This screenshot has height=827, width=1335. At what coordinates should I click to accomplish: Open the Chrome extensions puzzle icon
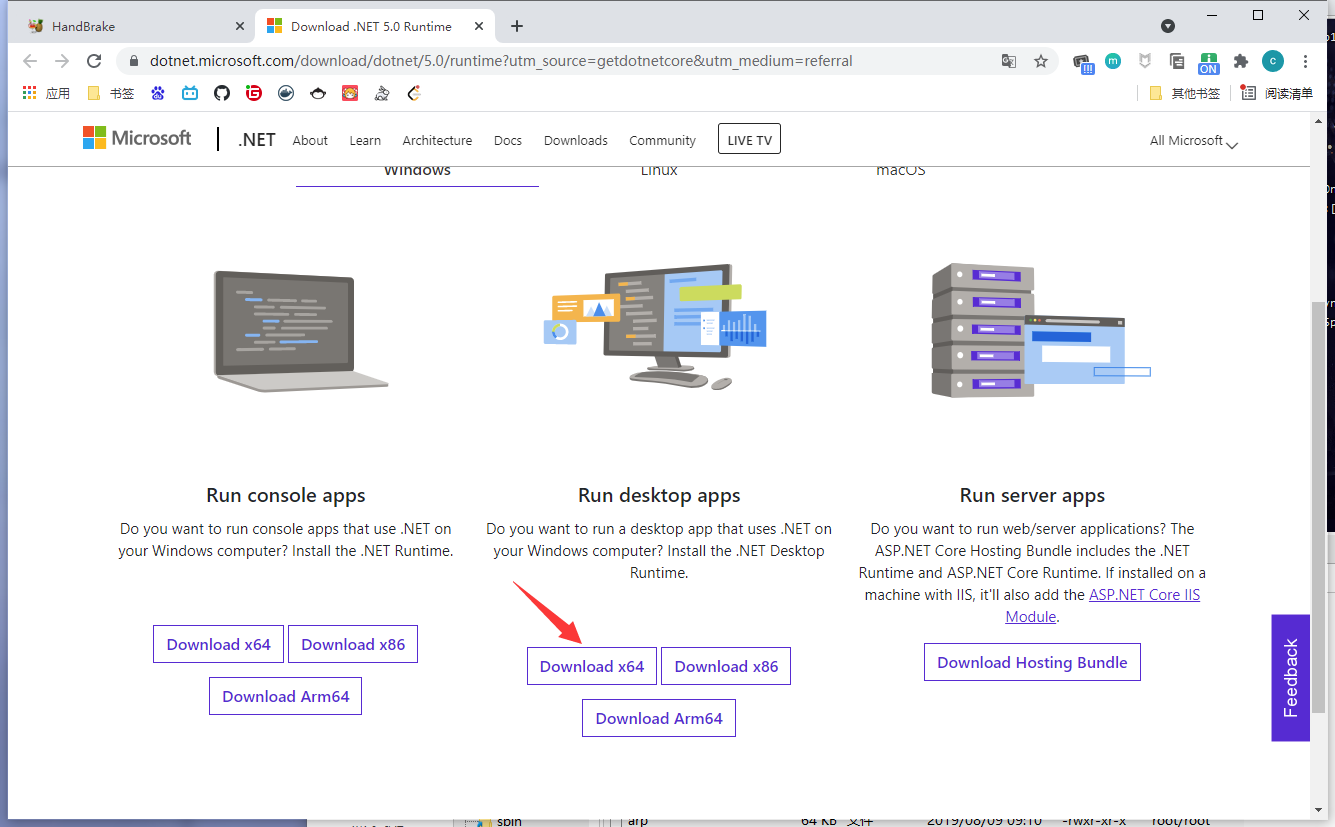point(1241,61)
